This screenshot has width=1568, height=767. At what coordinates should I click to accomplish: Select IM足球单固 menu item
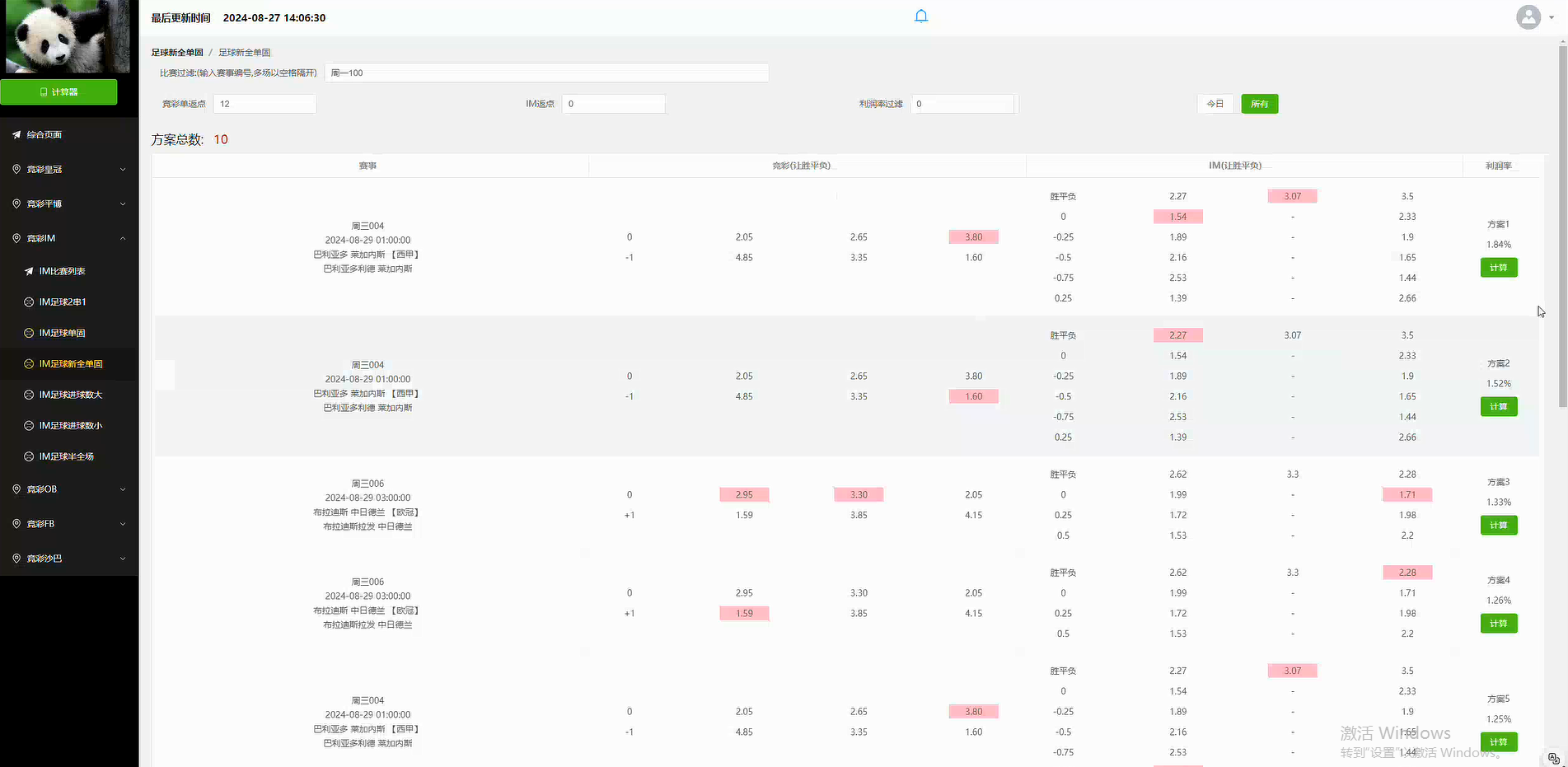click(63, 333)
